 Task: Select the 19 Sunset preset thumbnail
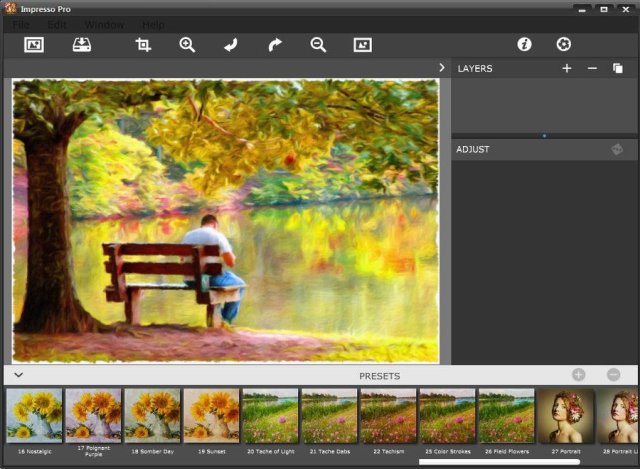pos(211,415)
